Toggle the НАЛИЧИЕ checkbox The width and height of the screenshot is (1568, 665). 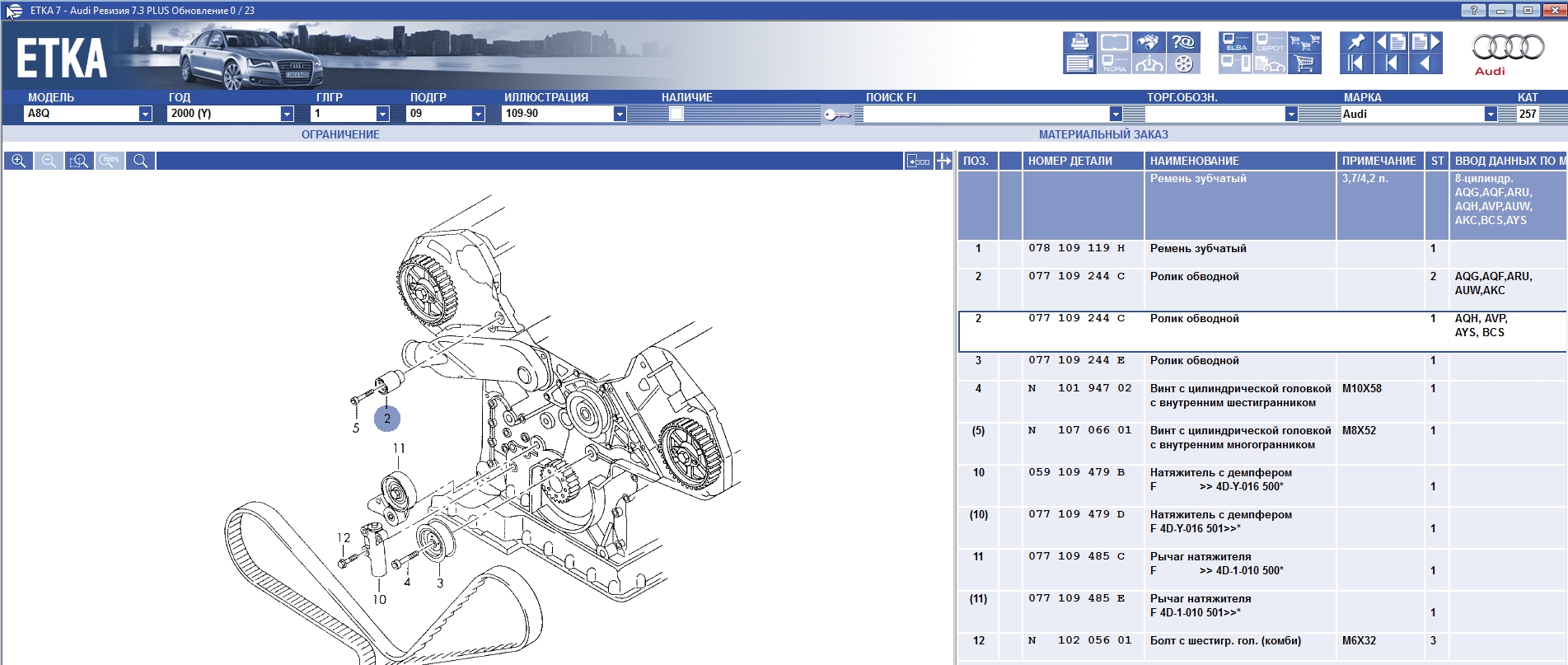(x=676, y=114)
